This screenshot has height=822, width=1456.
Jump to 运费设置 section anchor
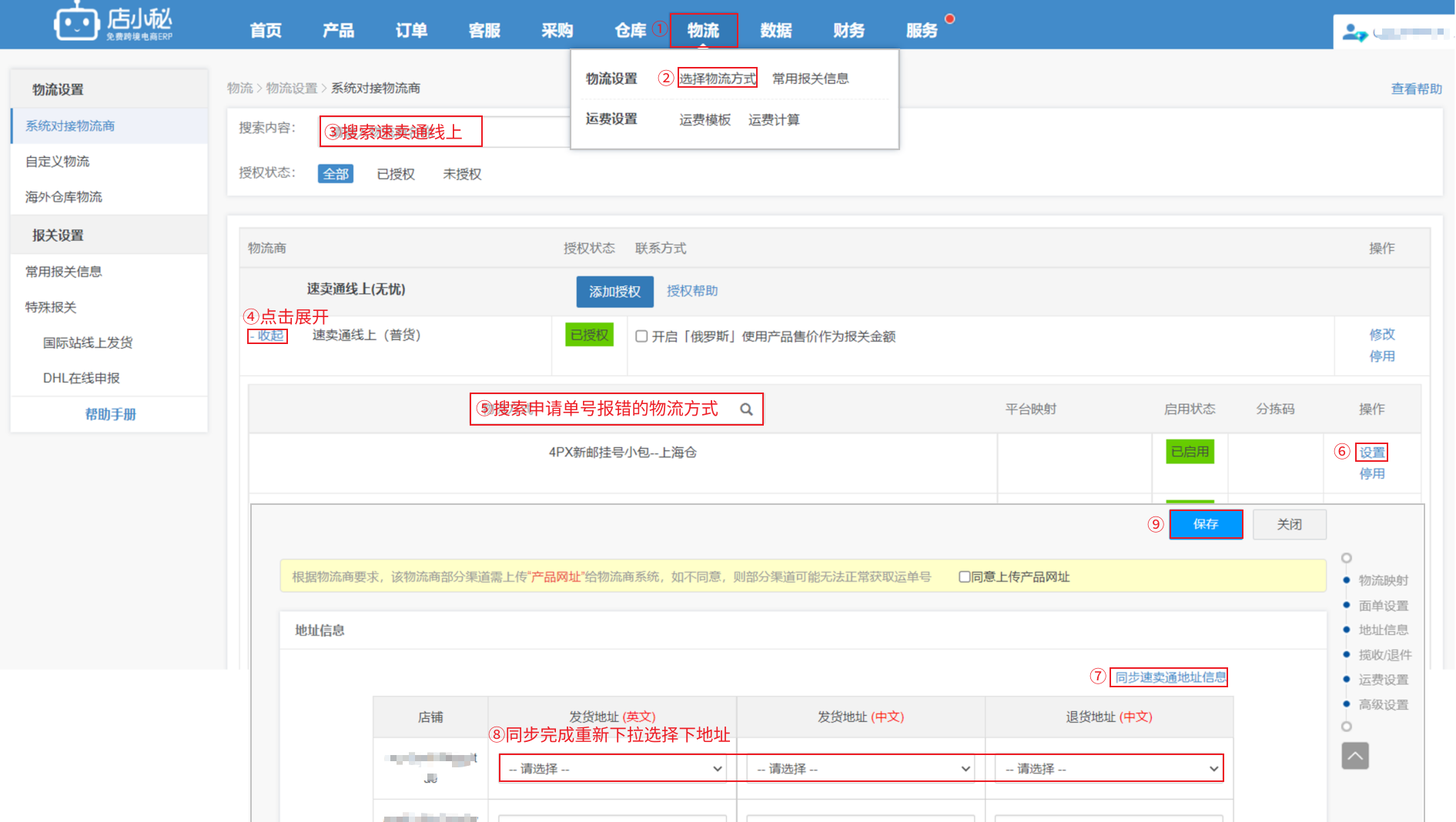point(1383,680)
